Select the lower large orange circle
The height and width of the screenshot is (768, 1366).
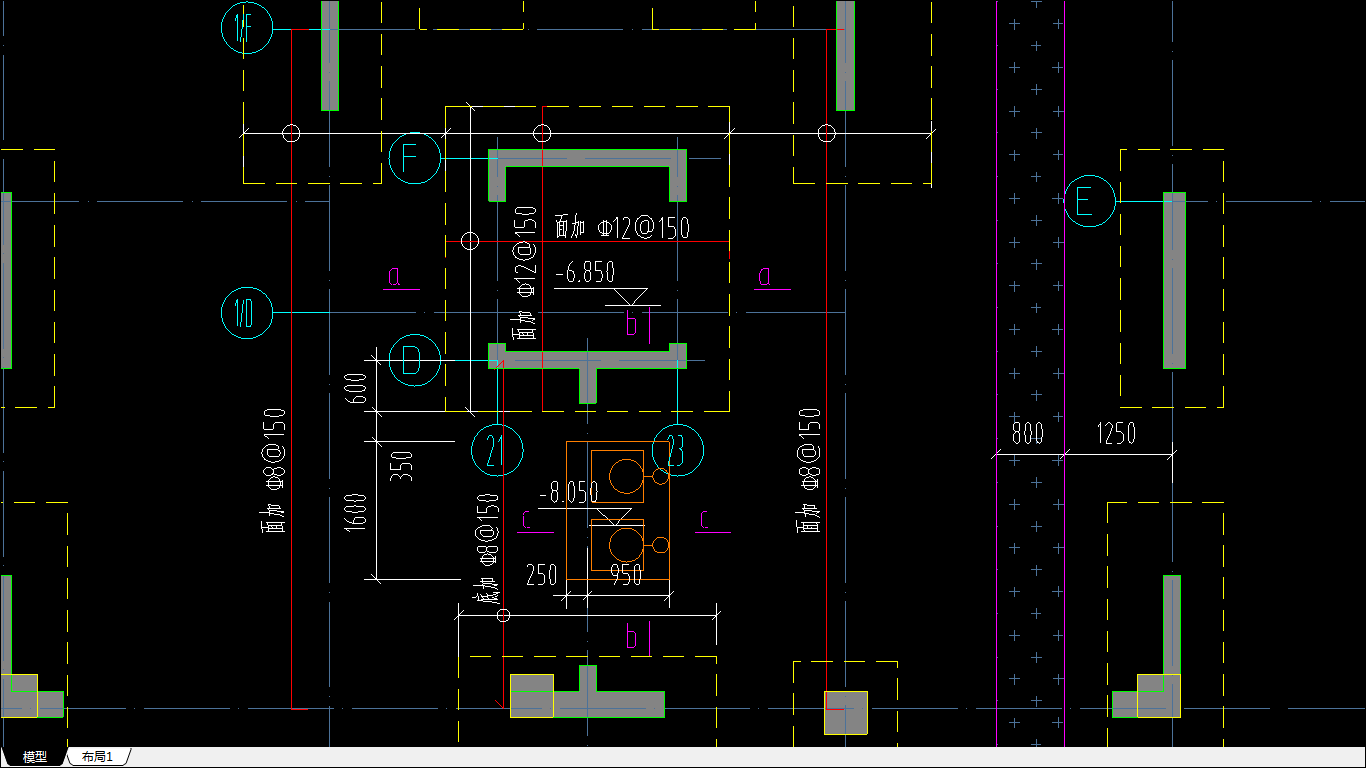pos(627,544)
